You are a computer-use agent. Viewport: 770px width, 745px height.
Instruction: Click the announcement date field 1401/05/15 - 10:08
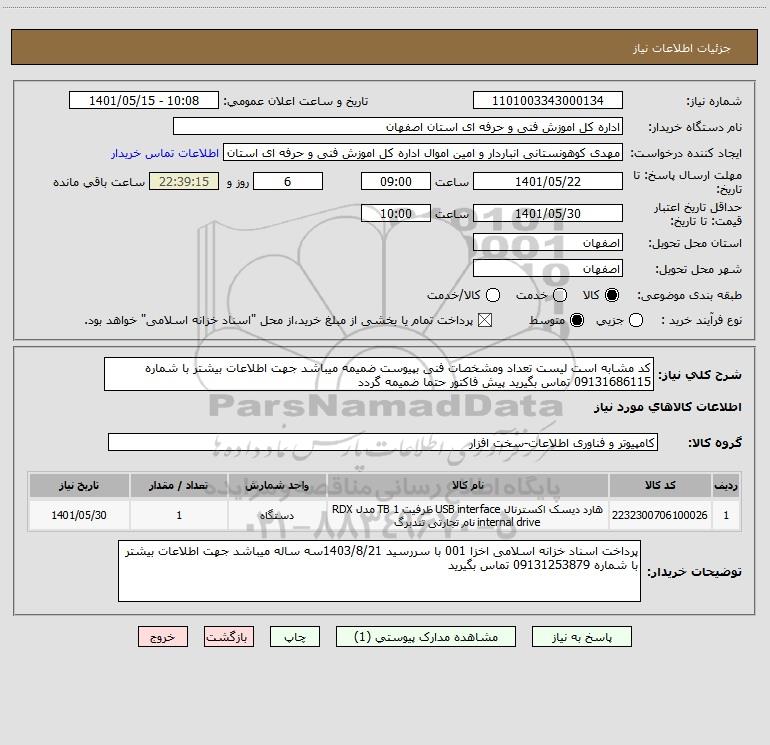(144, 101)
